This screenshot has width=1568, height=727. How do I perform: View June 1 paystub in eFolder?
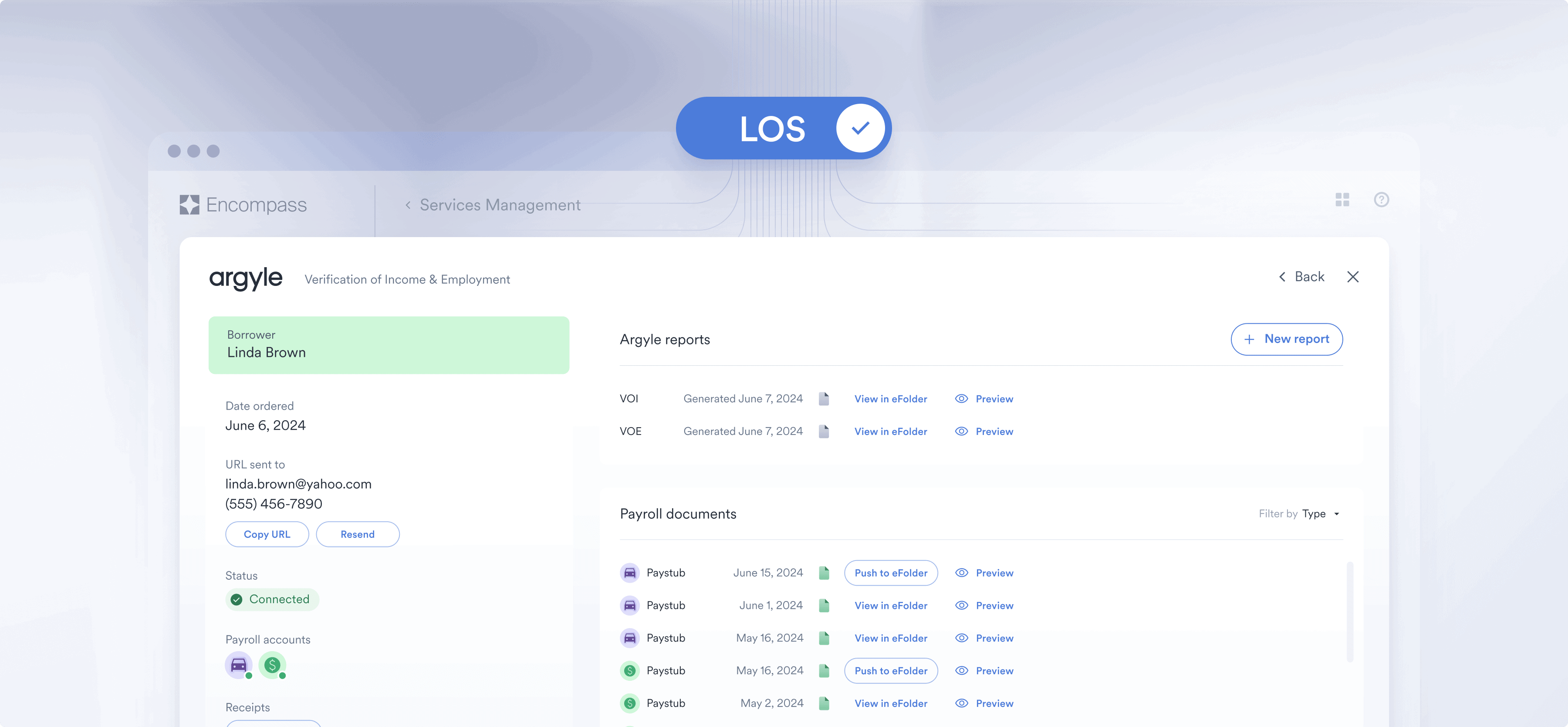point(891,605)
